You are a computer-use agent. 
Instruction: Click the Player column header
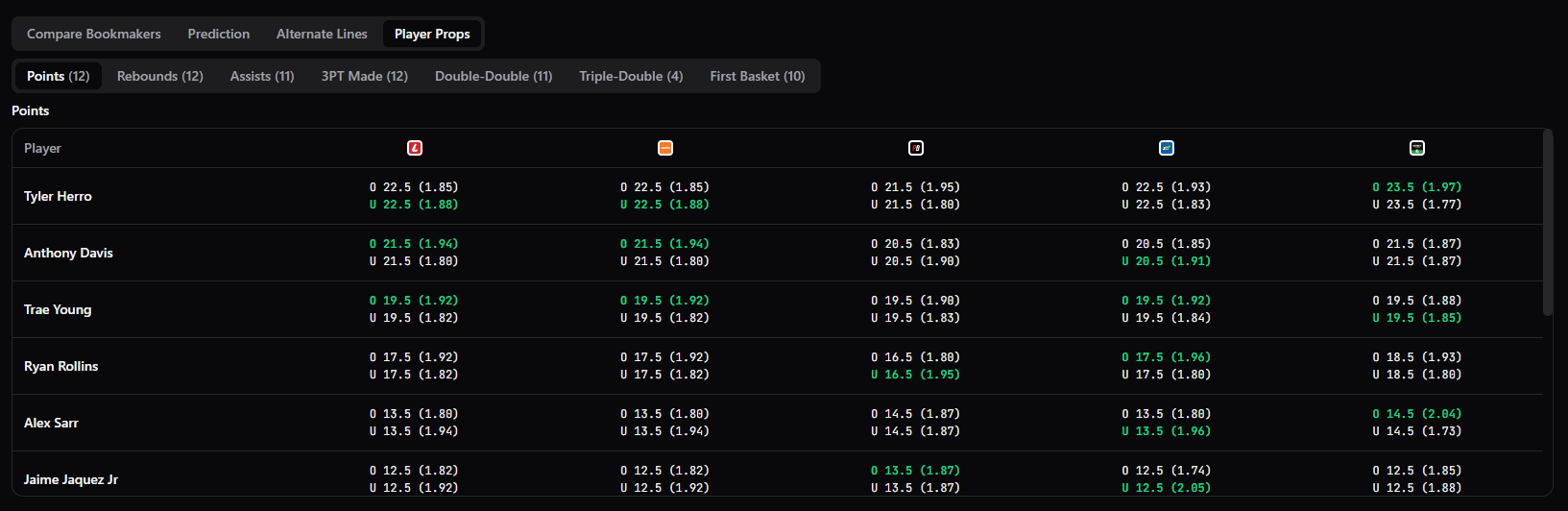point(42,148)
